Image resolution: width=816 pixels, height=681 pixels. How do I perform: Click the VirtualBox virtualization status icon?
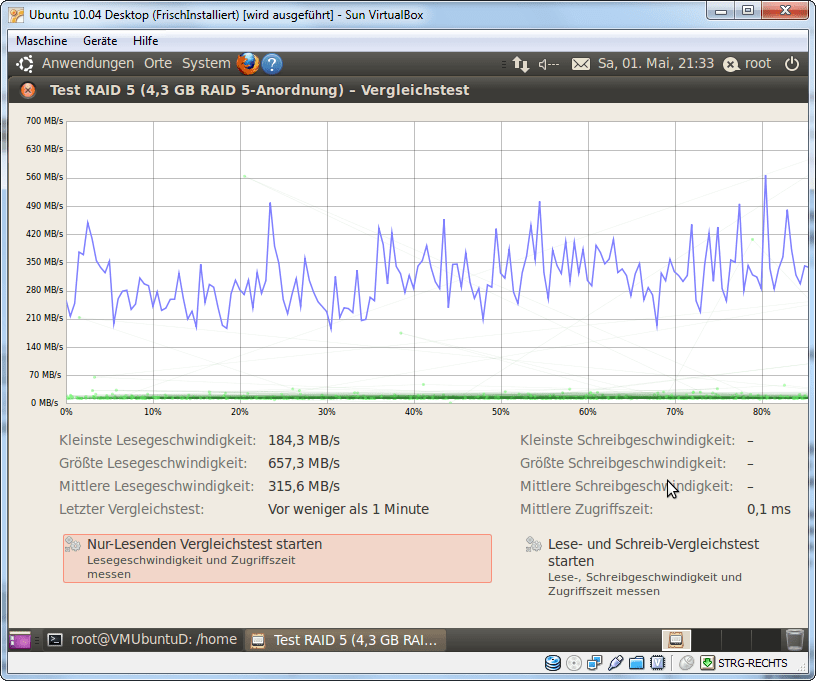(x=657, y=663)
